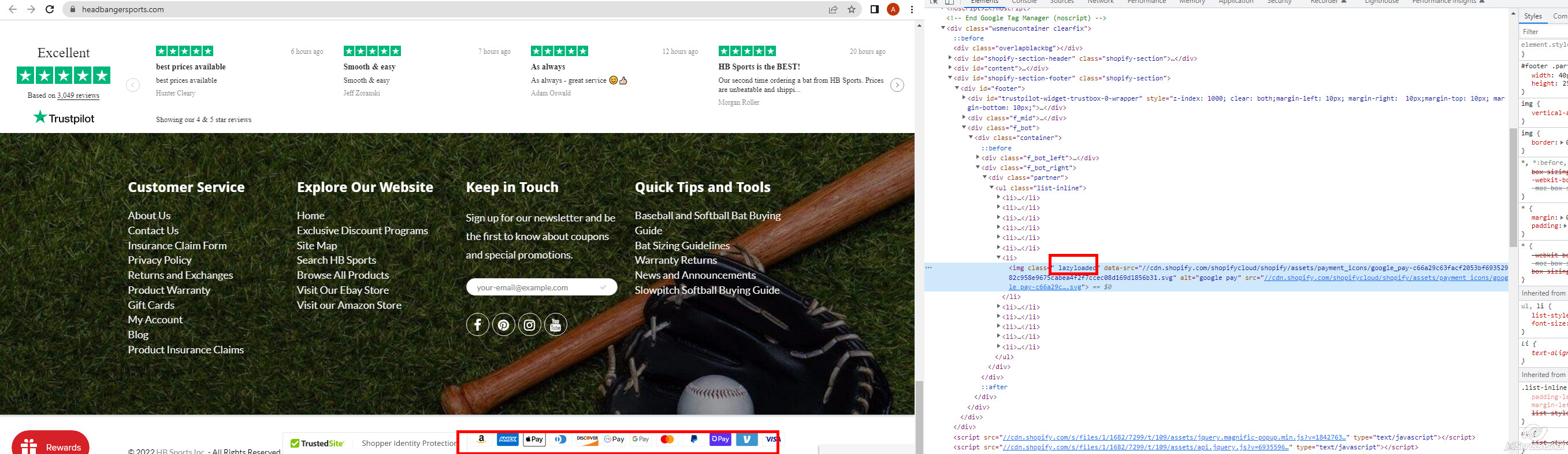The width and height of the screenshot is (1568, 454).
Task: Open the Instagram social icon
Action: coord(530,325)
